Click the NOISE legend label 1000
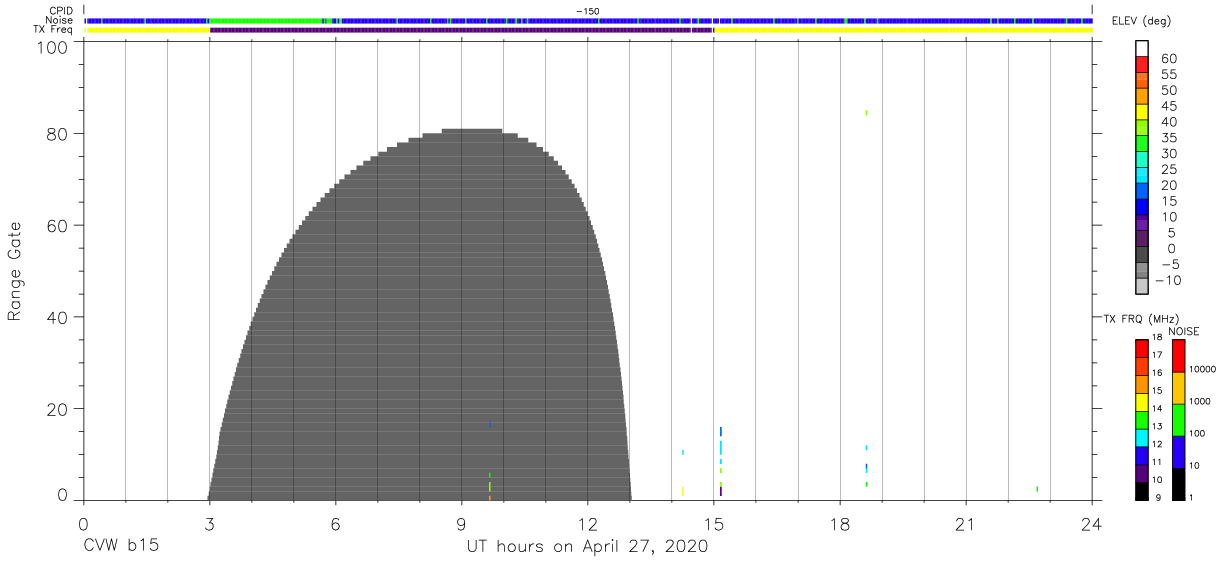The width and height of the screenshot is (1228, 567). click(1201, 401)
